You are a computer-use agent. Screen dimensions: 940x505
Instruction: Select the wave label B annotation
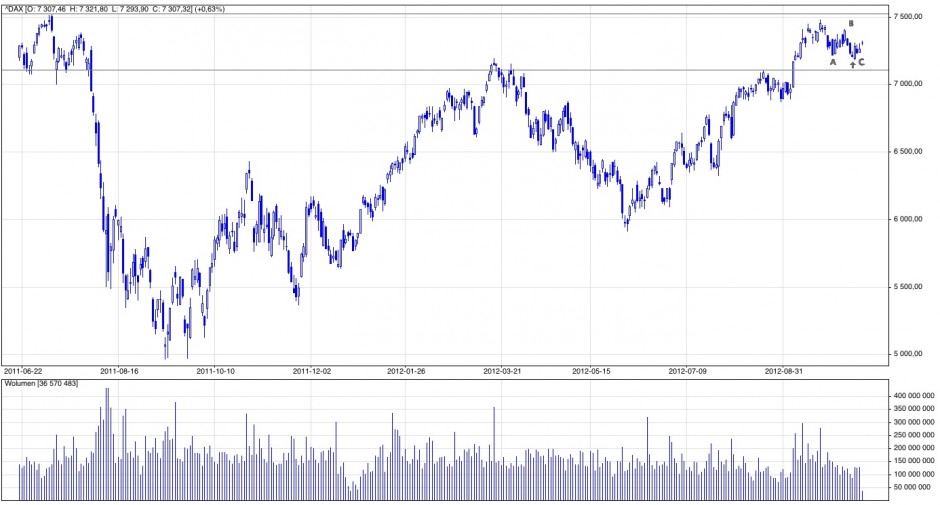[851, 23]
